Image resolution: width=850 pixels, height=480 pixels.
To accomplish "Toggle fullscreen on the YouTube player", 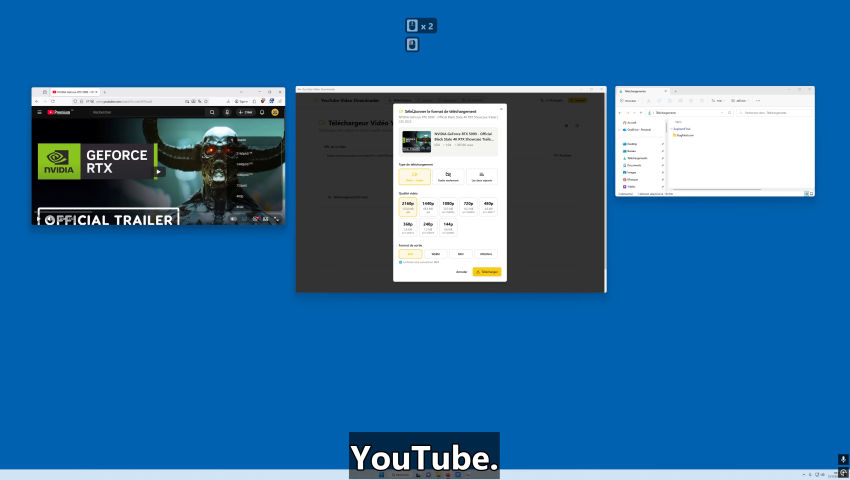I will tap(276, 219).
